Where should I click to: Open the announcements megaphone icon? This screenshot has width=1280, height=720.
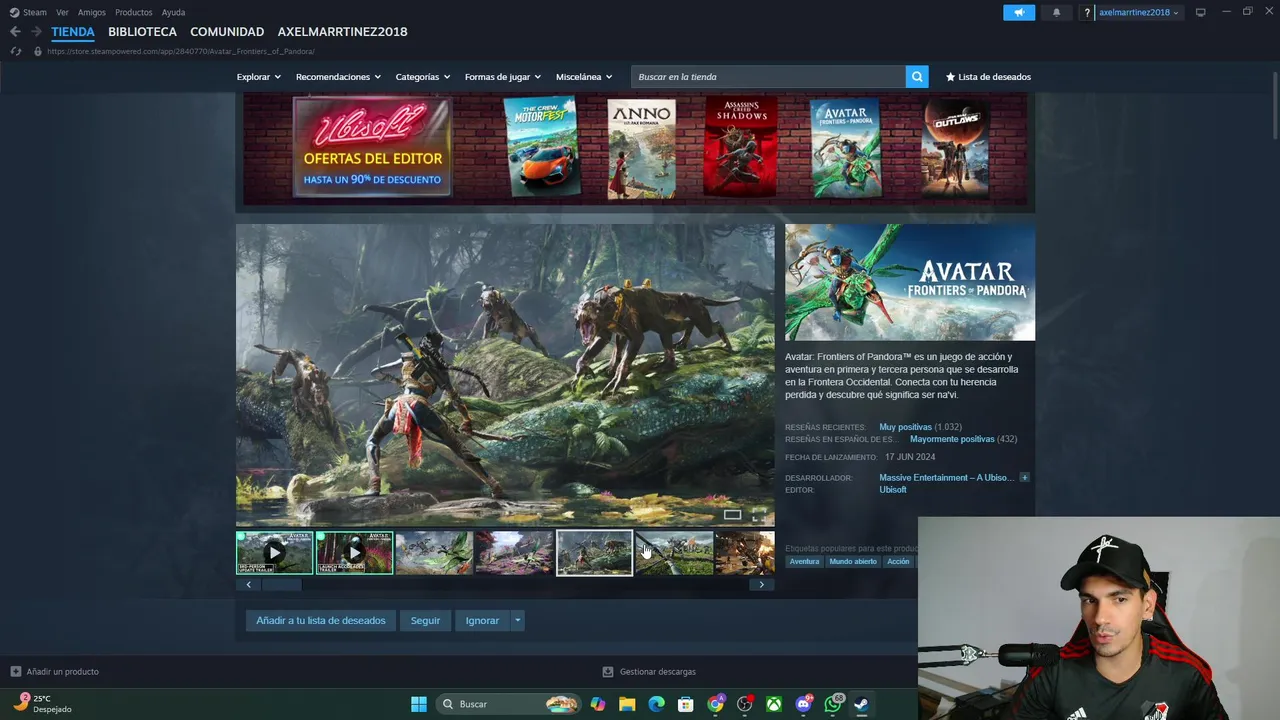click(1019, 12)
